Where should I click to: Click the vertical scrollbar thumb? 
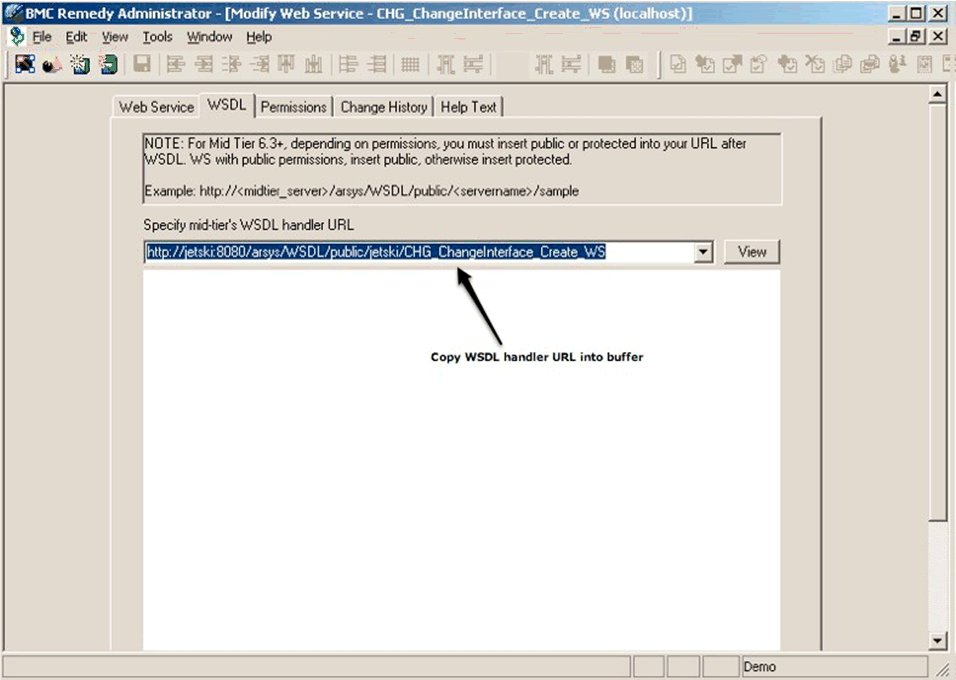(938, 312)
